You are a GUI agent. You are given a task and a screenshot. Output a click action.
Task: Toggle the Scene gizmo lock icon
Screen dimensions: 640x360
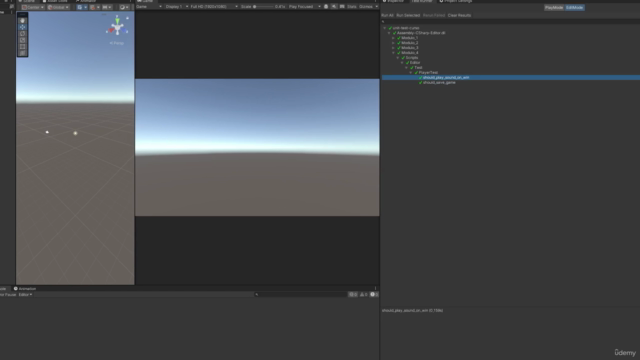point(127,18)
